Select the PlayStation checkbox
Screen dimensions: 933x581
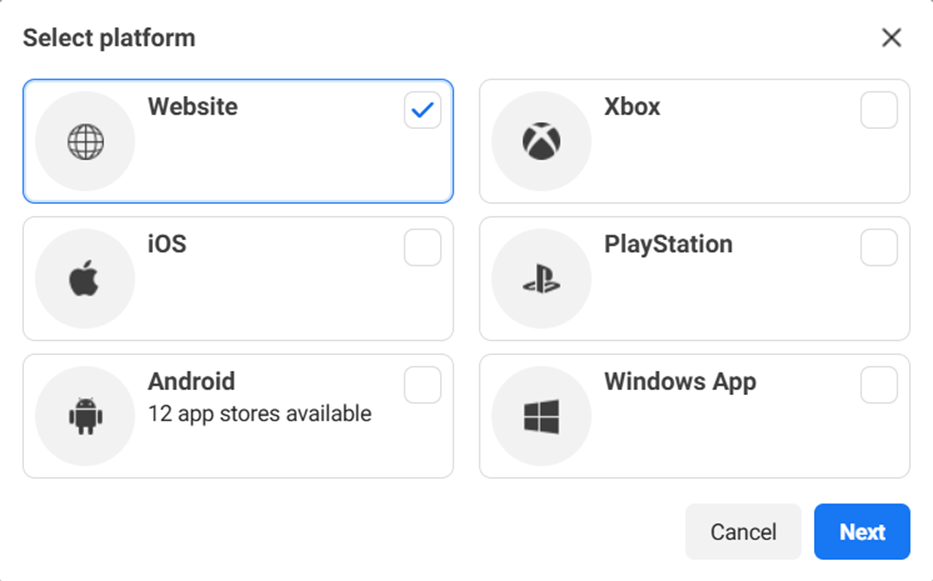pyautogui.click(x=879, y=247)
